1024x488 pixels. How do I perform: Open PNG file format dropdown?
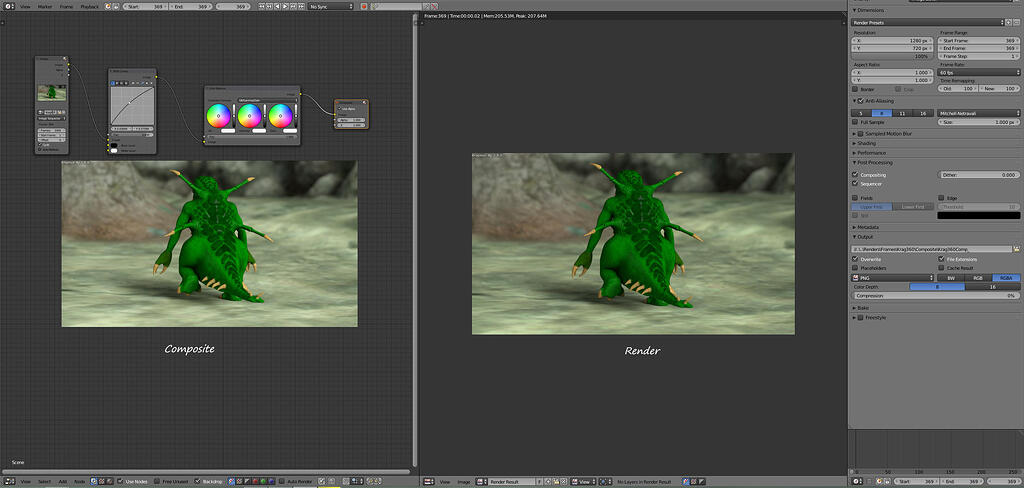893,278
